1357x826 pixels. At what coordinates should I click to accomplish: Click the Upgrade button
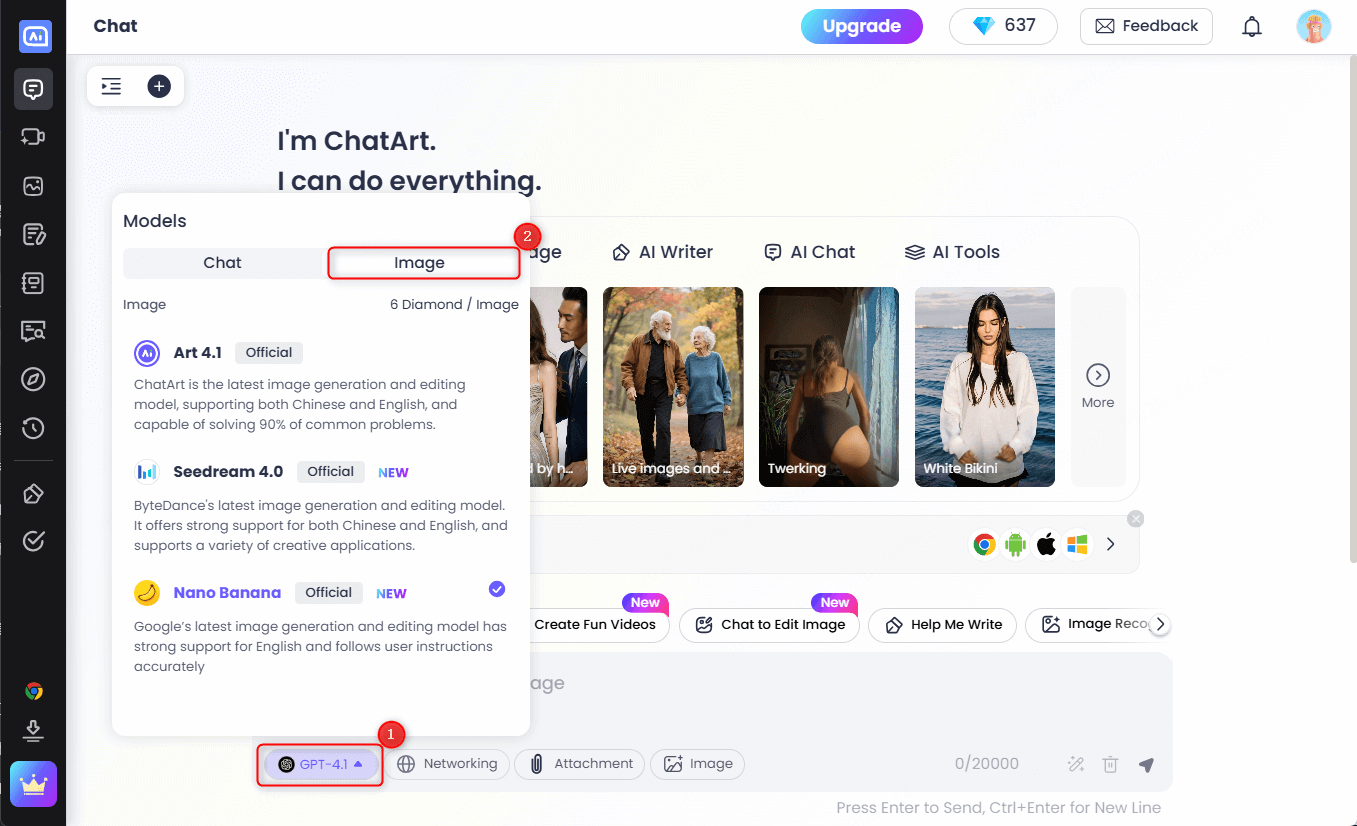click(861, 27)
